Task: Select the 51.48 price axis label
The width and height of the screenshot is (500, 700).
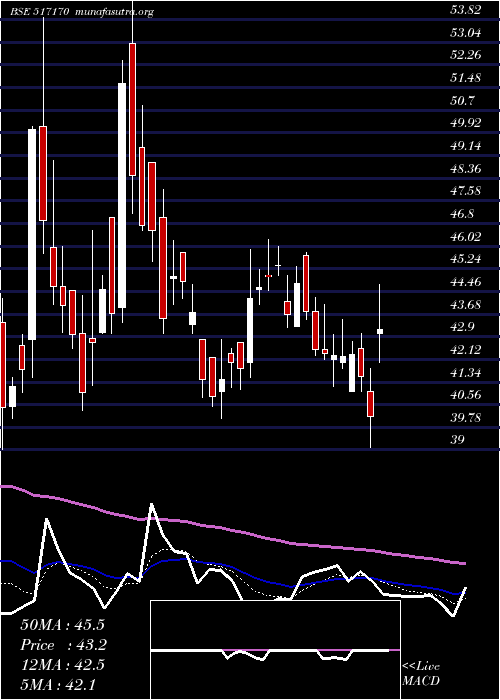Action: point(466,78)
